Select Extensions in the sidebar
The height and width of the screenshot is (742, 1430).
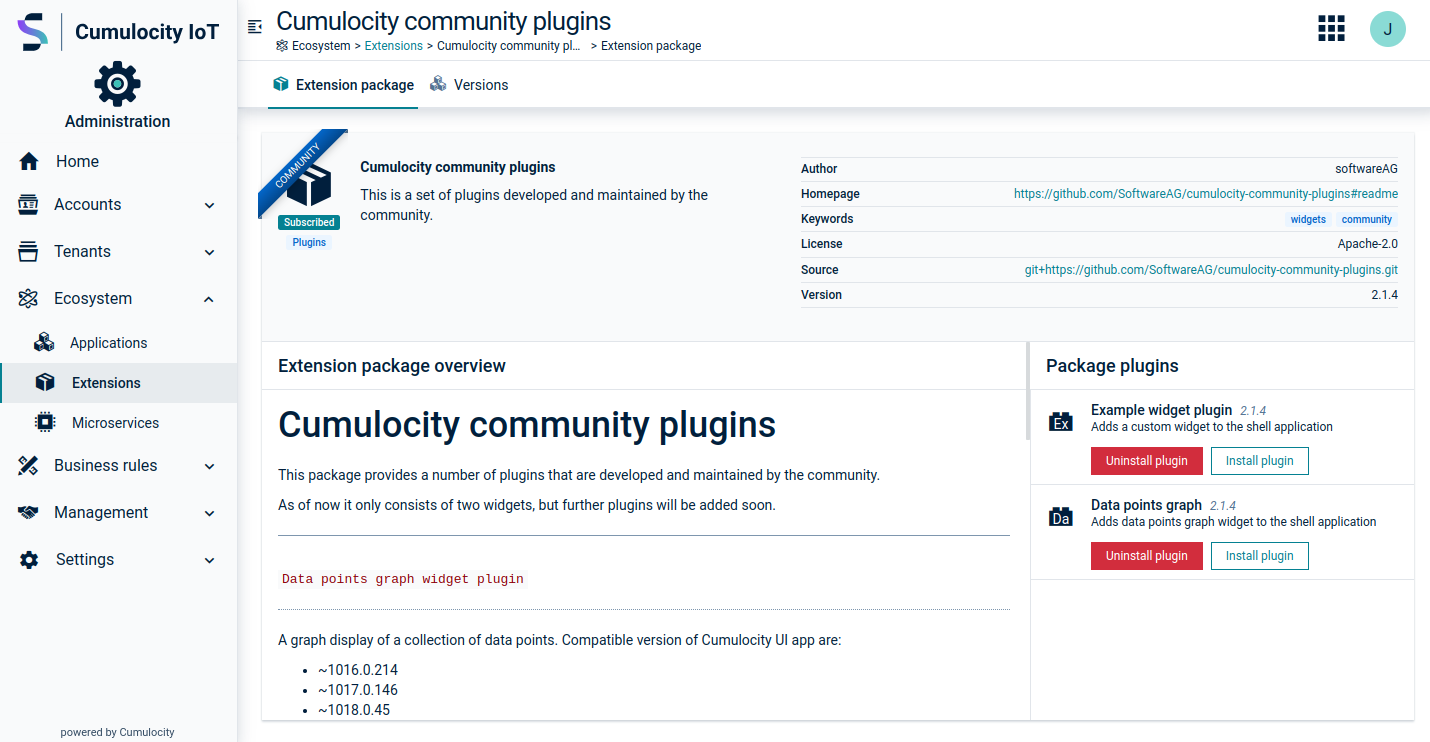[118, 383]
